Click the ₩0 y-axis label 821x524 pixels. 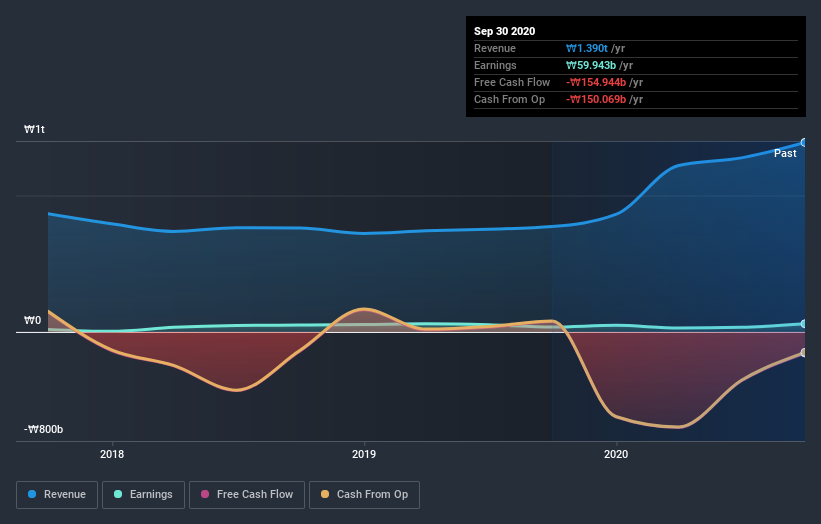tap(32, 320)
